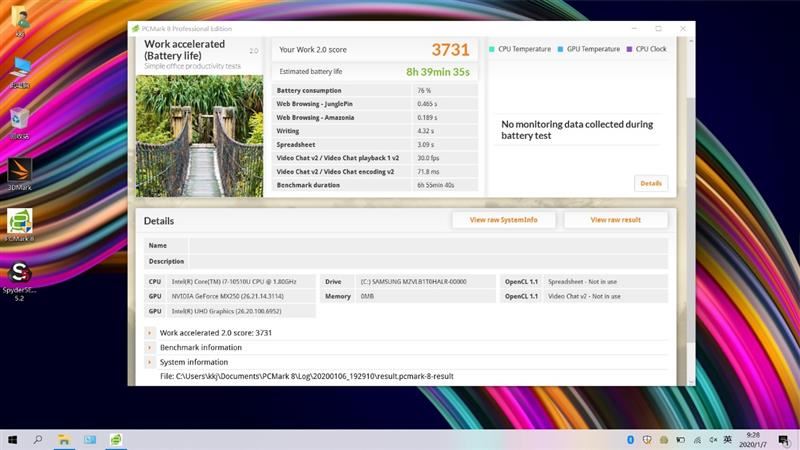Launch the 3DMark desktop shortcut
The width and height of the screenshot is (800, 450).
pos(19,174)
